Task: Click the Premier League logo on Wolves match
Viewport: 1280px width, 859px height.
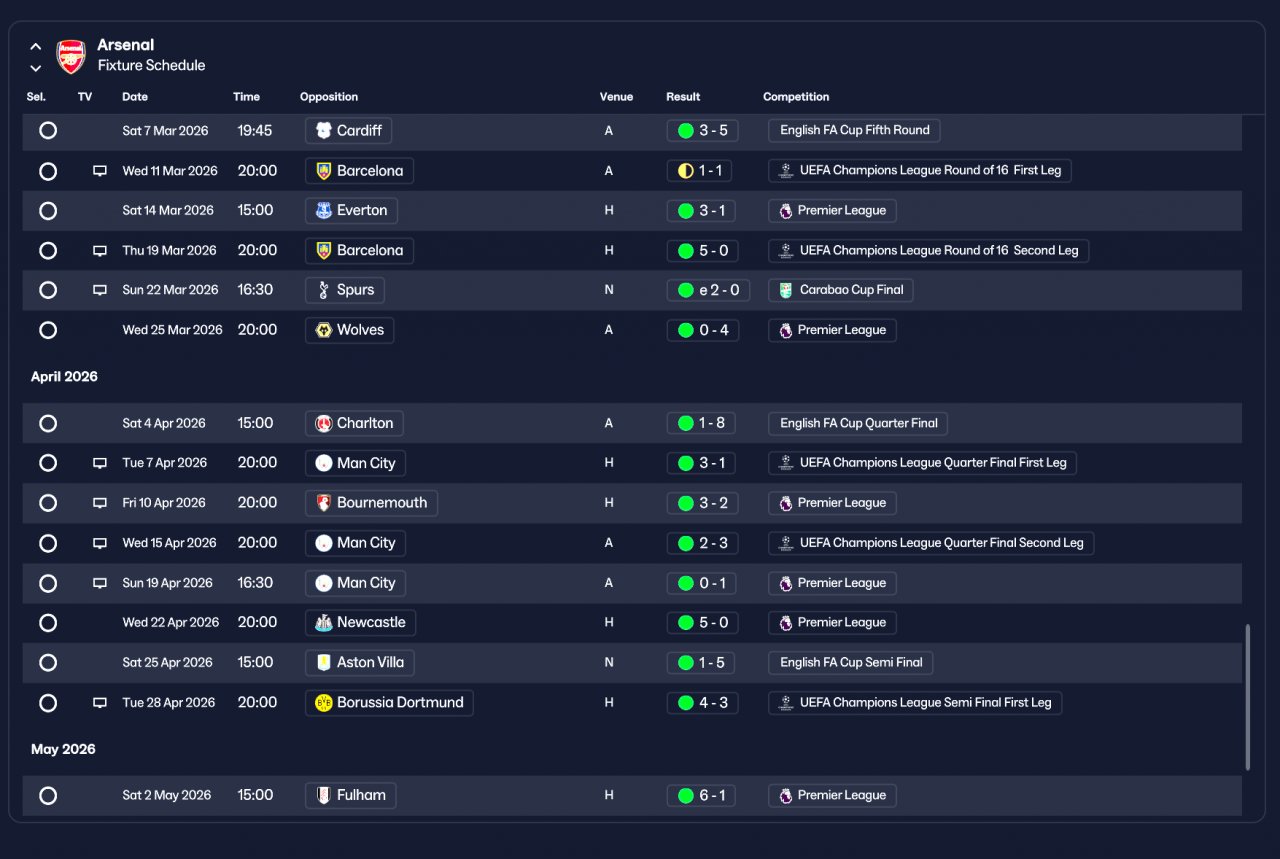Action: [786, 330]
